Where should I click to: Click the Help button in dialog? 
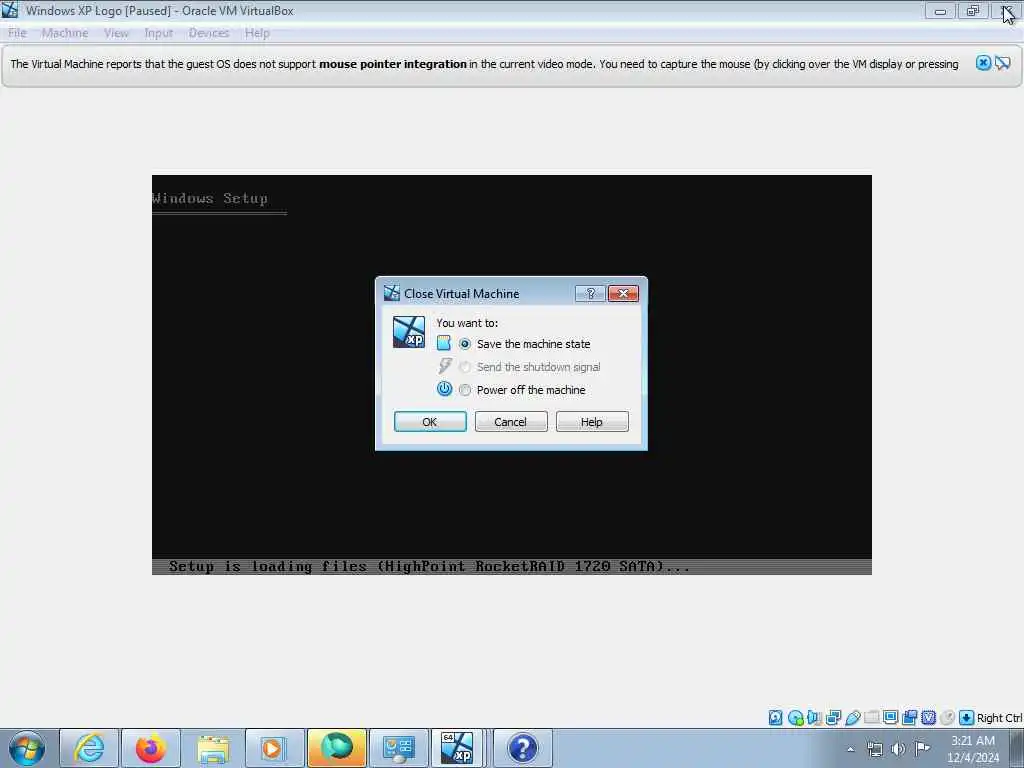coord(592,422)
